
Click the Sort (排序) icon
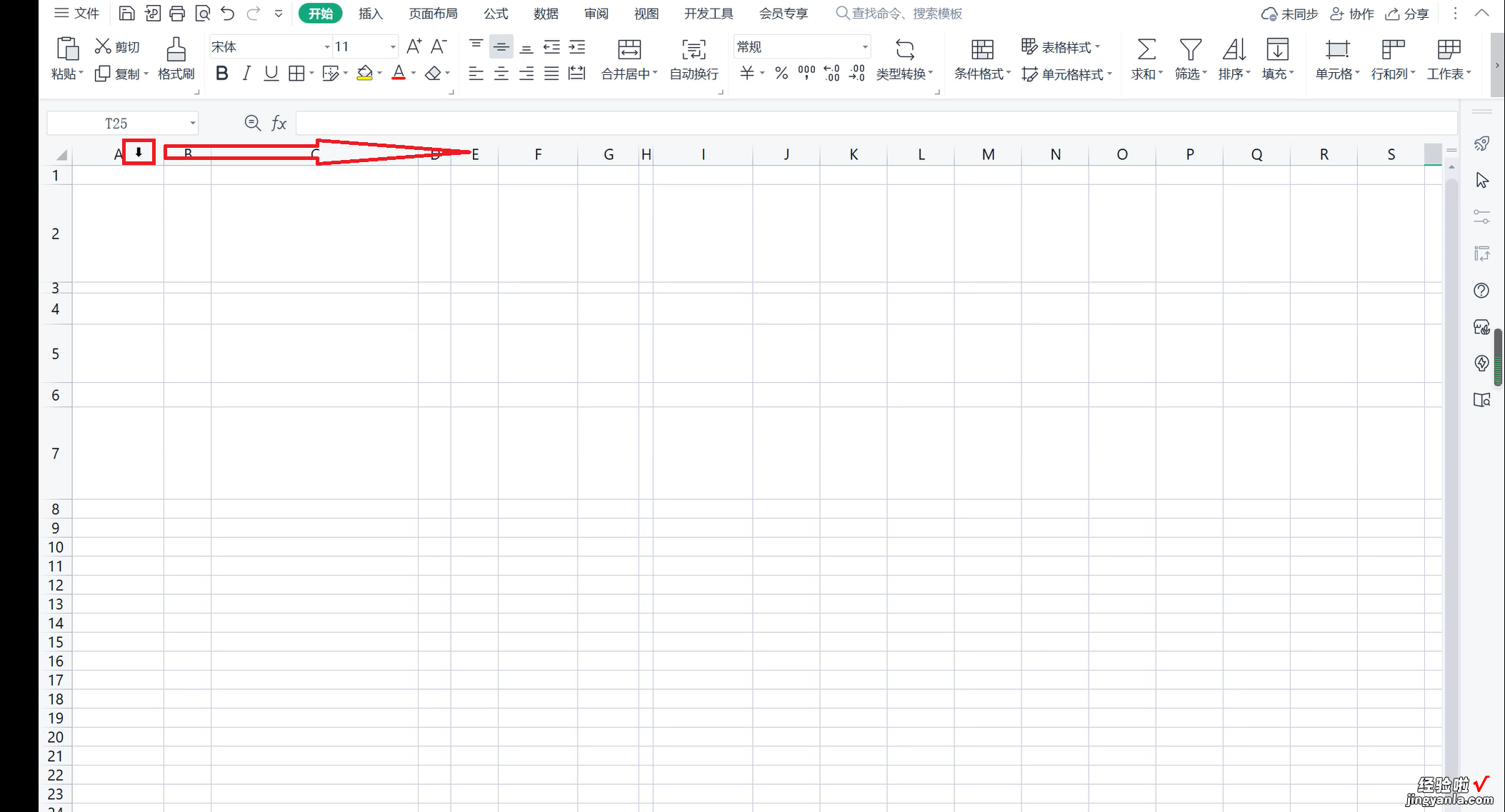click(x=1234, y=59)
